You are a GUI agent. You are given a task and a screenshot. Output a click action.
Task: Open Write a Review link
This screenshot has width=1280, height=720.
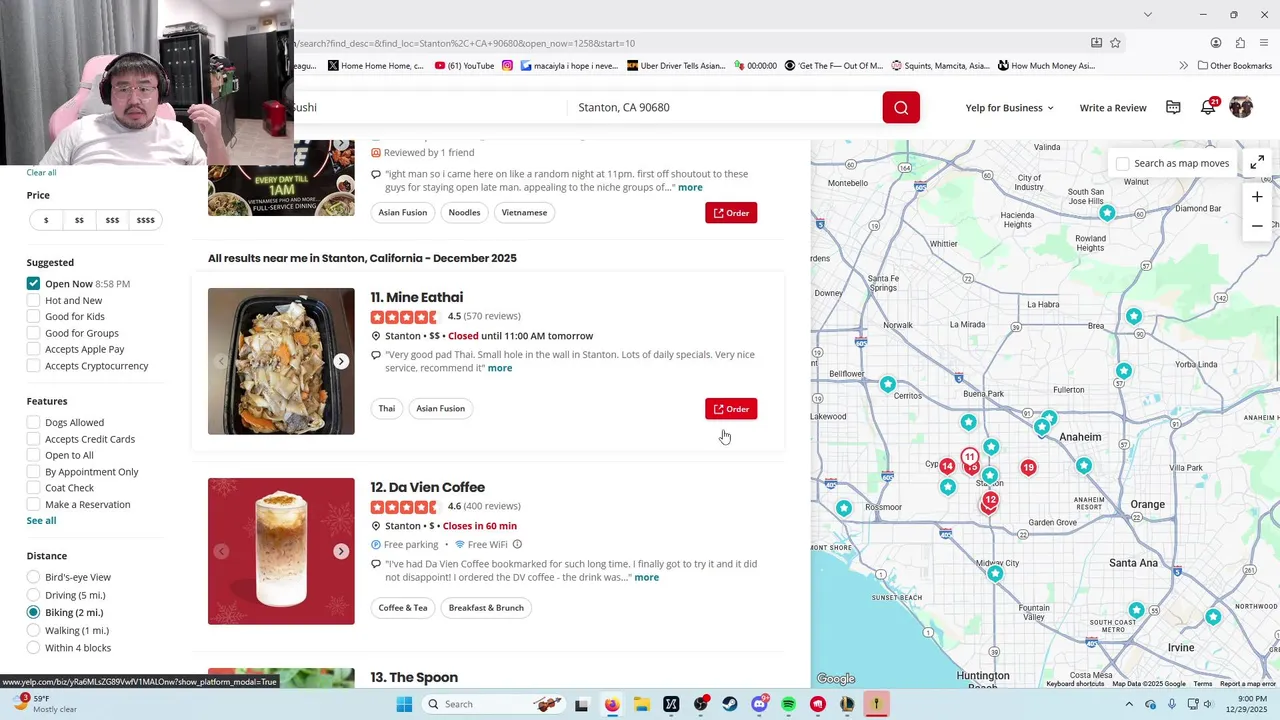(1113, 108)
